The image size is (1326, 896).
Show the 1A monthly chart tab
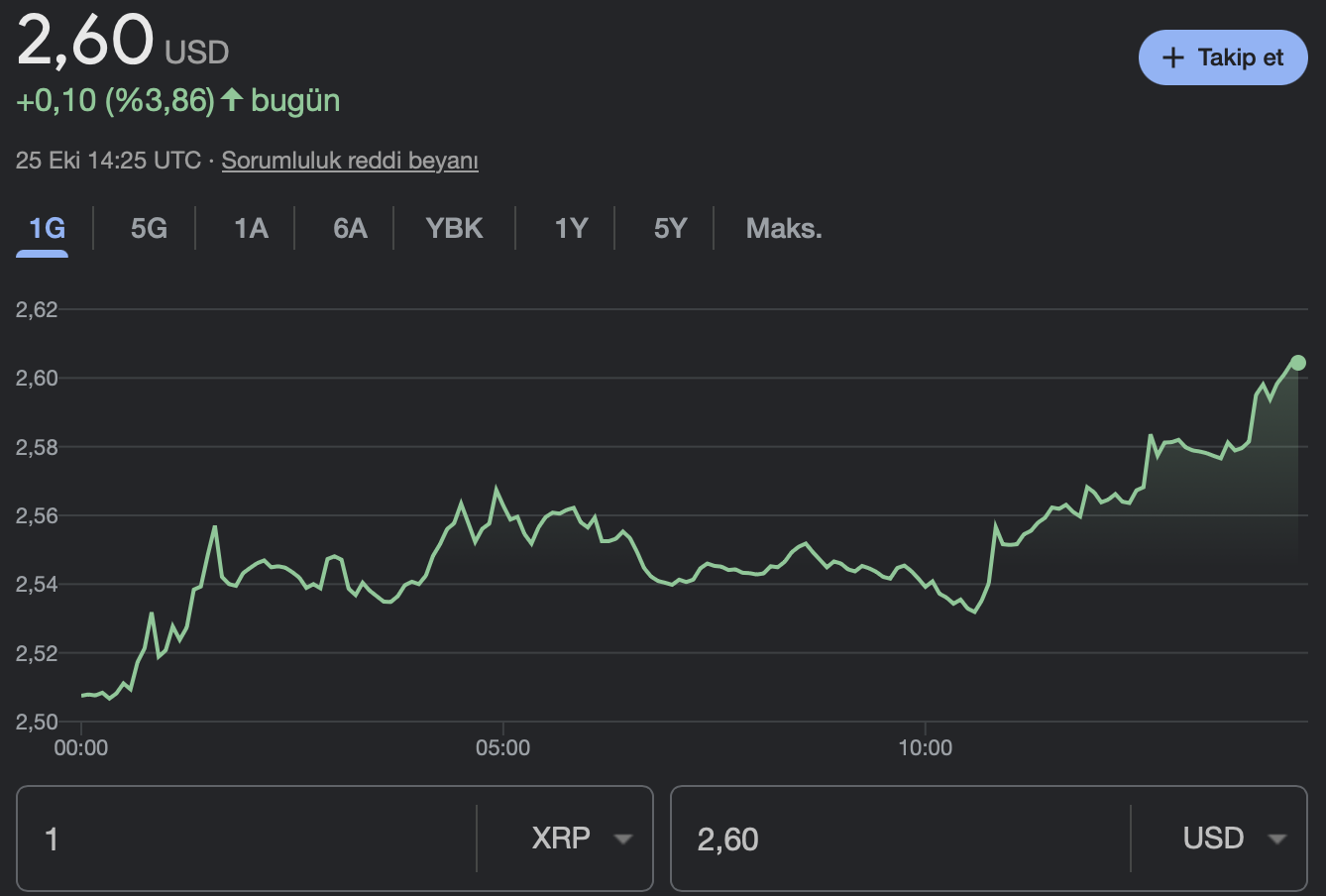click(251, 229)
